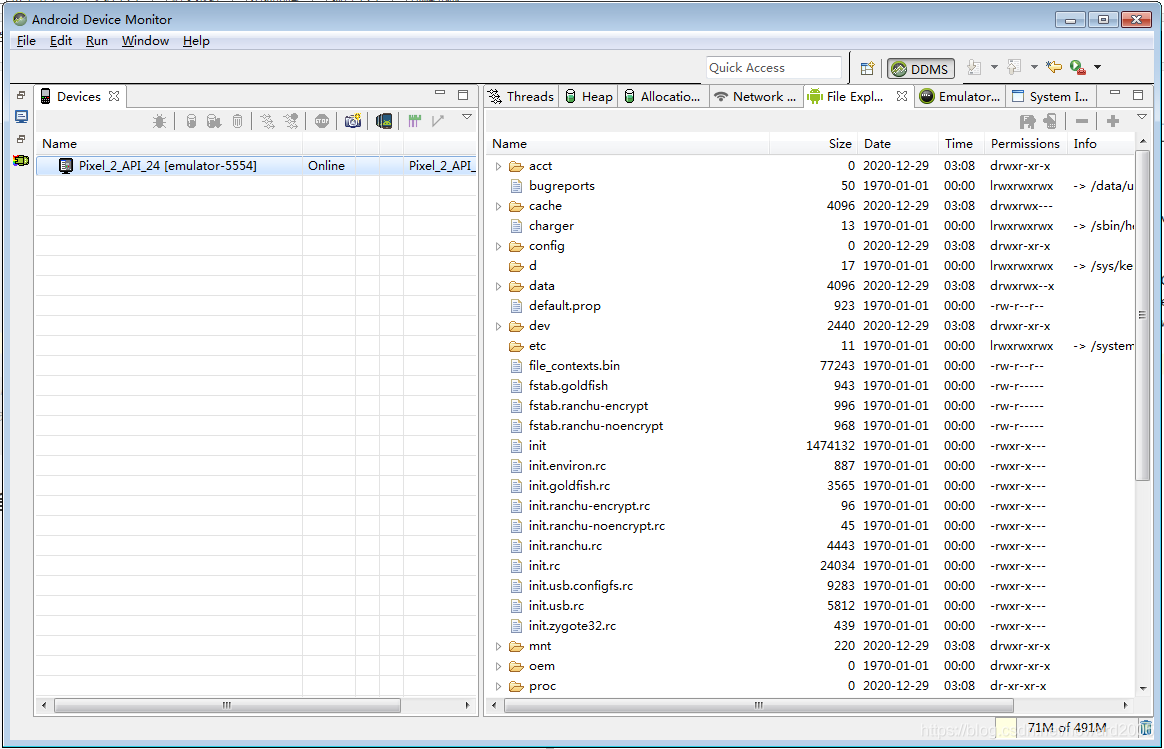Expand the acct folder
Viewport: 1164px width, 749px height.
(498, 166)
